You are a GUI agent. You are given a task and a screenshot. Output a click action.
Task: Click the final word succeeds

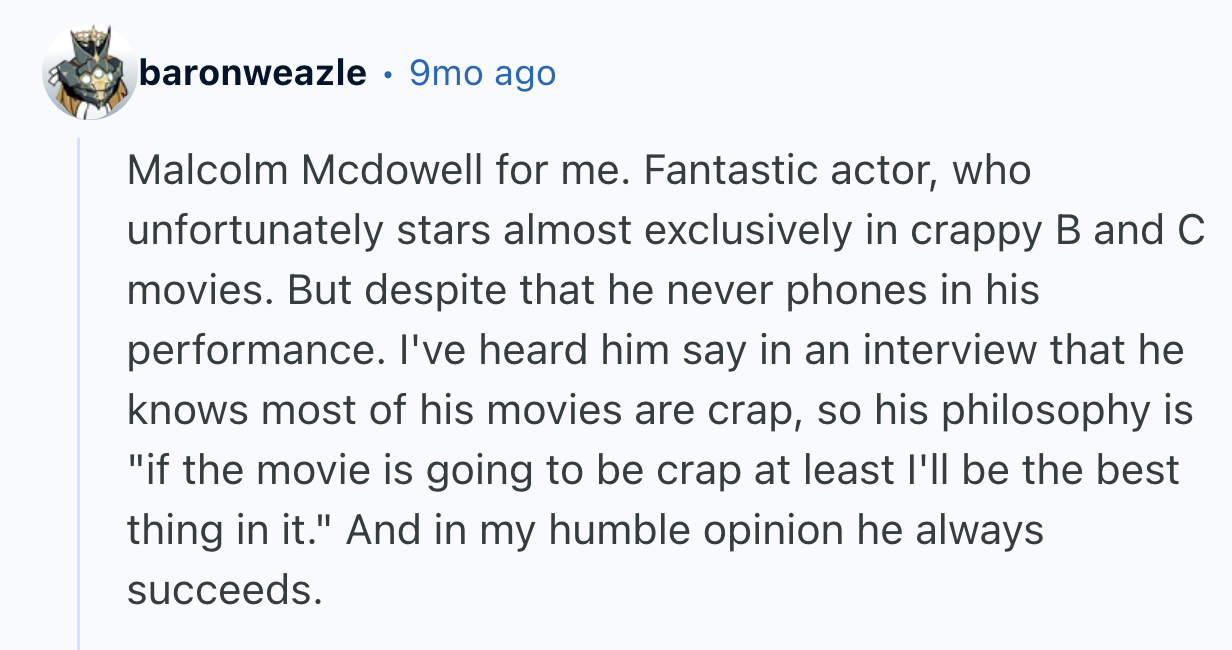[223, 591]
